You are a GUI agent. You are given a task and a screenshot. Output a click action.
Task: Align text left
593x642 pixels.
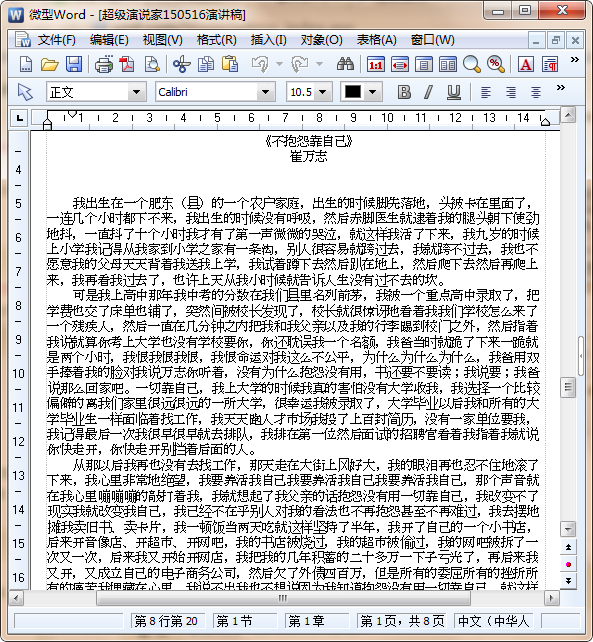point(486,92)
